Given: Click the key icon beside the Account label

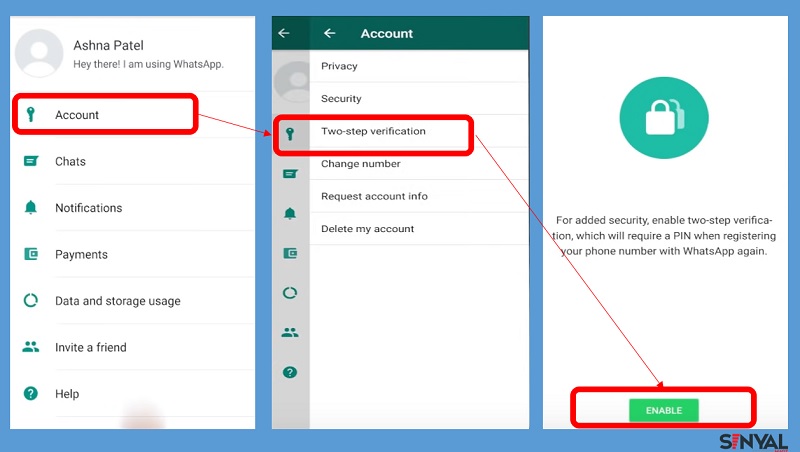Looking at the screenshot, I should [x=31, y=115].
